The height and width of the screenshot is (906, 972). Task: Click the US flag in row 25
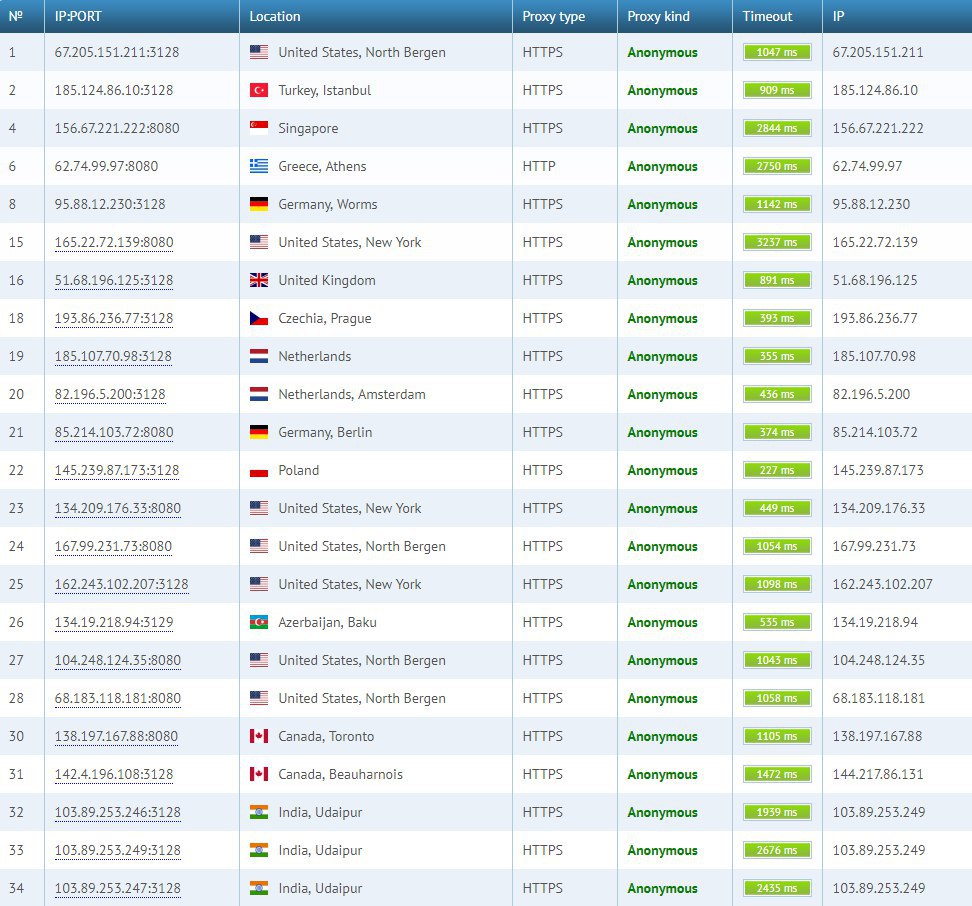pos(258,584)
